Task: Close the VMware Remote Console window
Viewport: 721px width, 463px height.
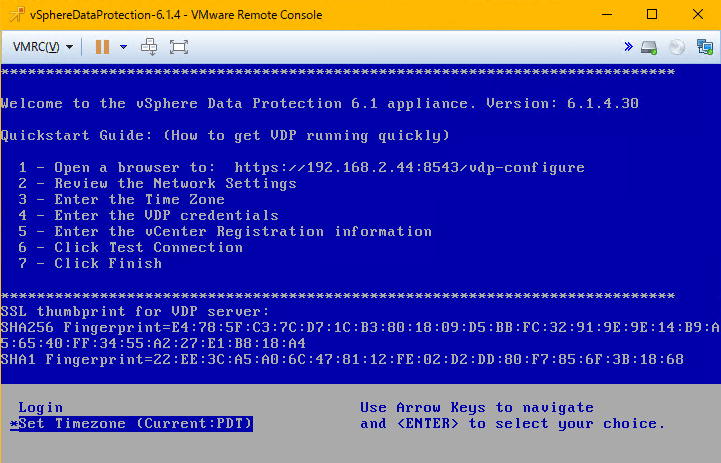Action: coord(698,15)
